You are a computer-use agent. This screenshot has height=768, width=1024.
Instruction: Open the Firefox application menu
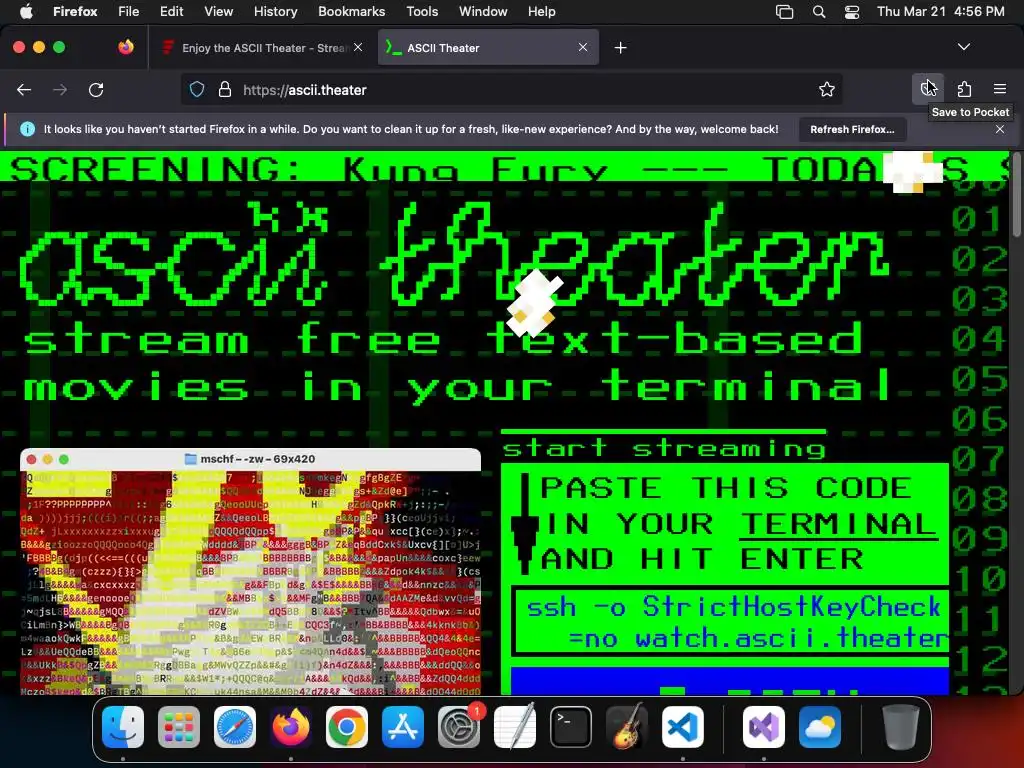click(75, 12)
